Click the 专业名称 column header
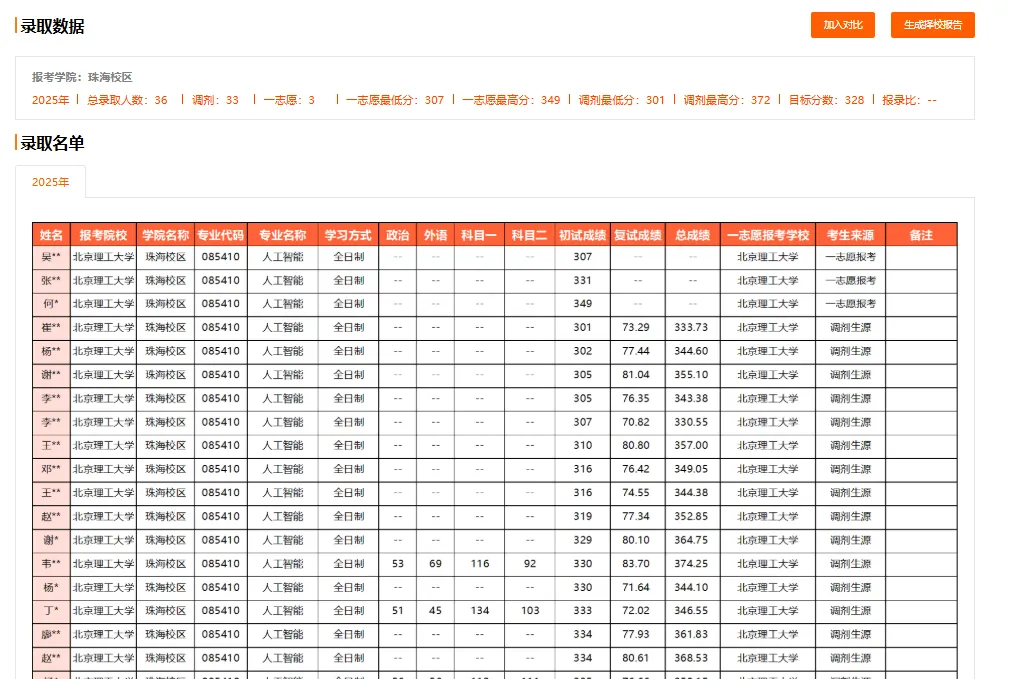The width and height of the screenshot is (1013, 679). 282,235
